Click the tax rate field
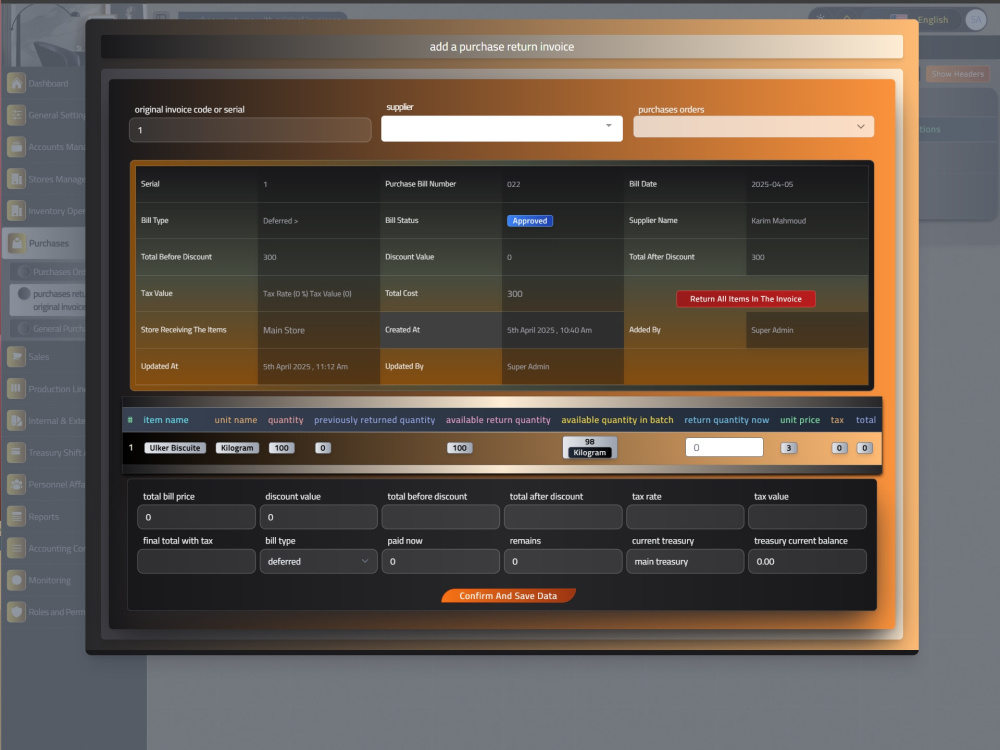Viewport: 1000px width, 750px height. [685, 517]
